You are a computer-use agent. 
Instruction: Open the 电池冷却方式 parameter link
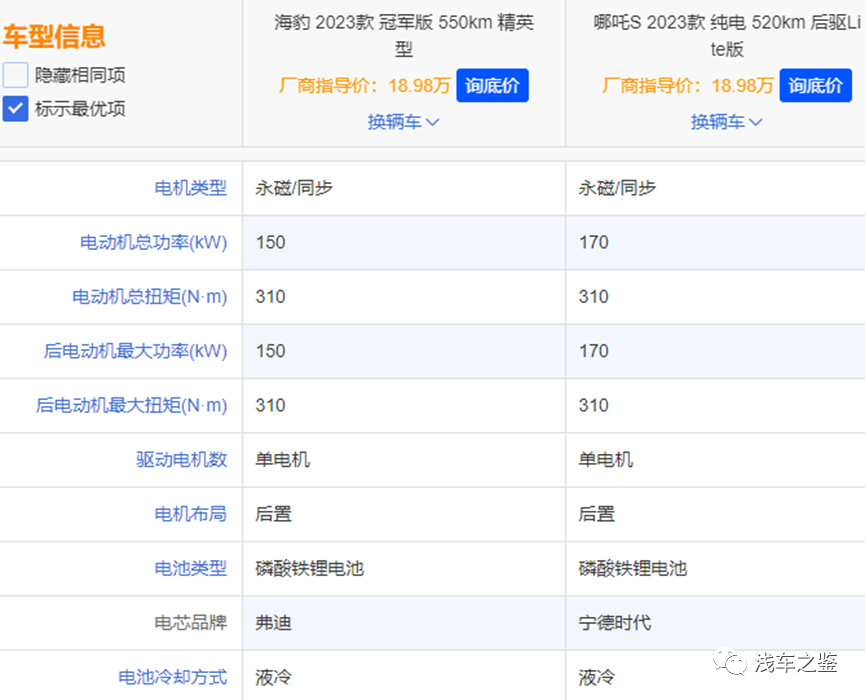click(173, 677)
